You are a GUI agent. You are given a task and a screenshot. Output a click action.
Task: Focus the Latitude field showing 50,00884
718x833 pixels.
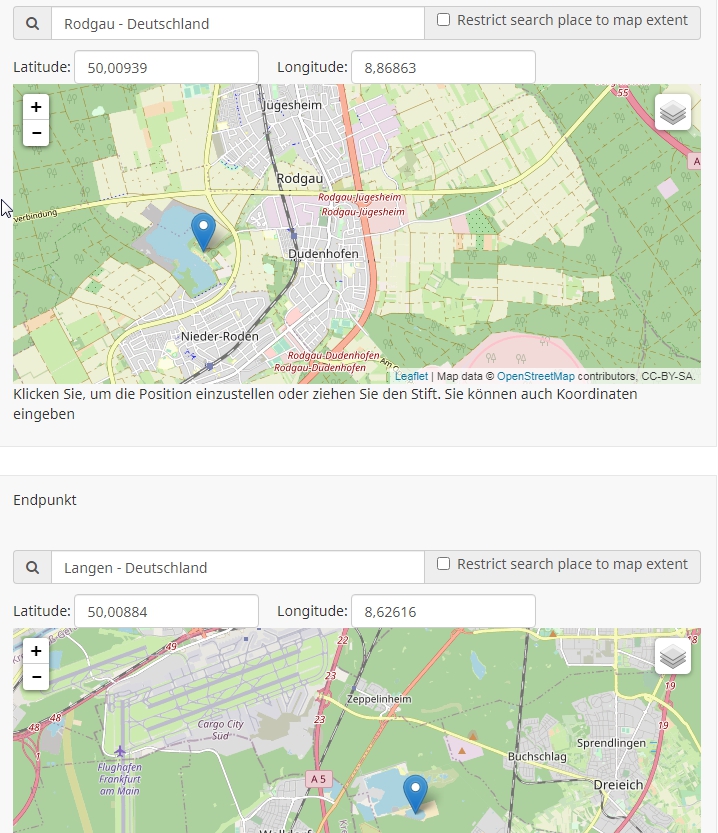(166, 611)
